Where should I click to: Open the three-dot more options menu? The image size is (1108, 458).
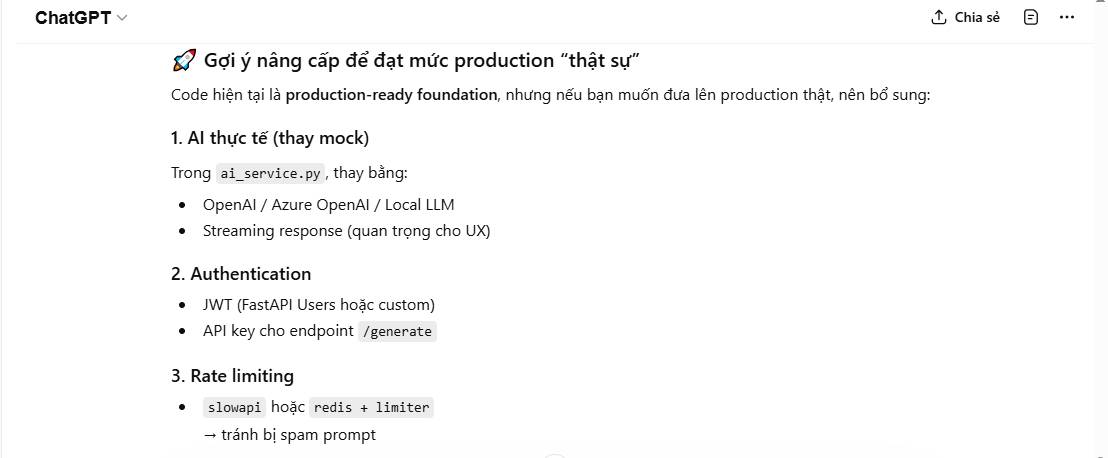point(1066,18)
